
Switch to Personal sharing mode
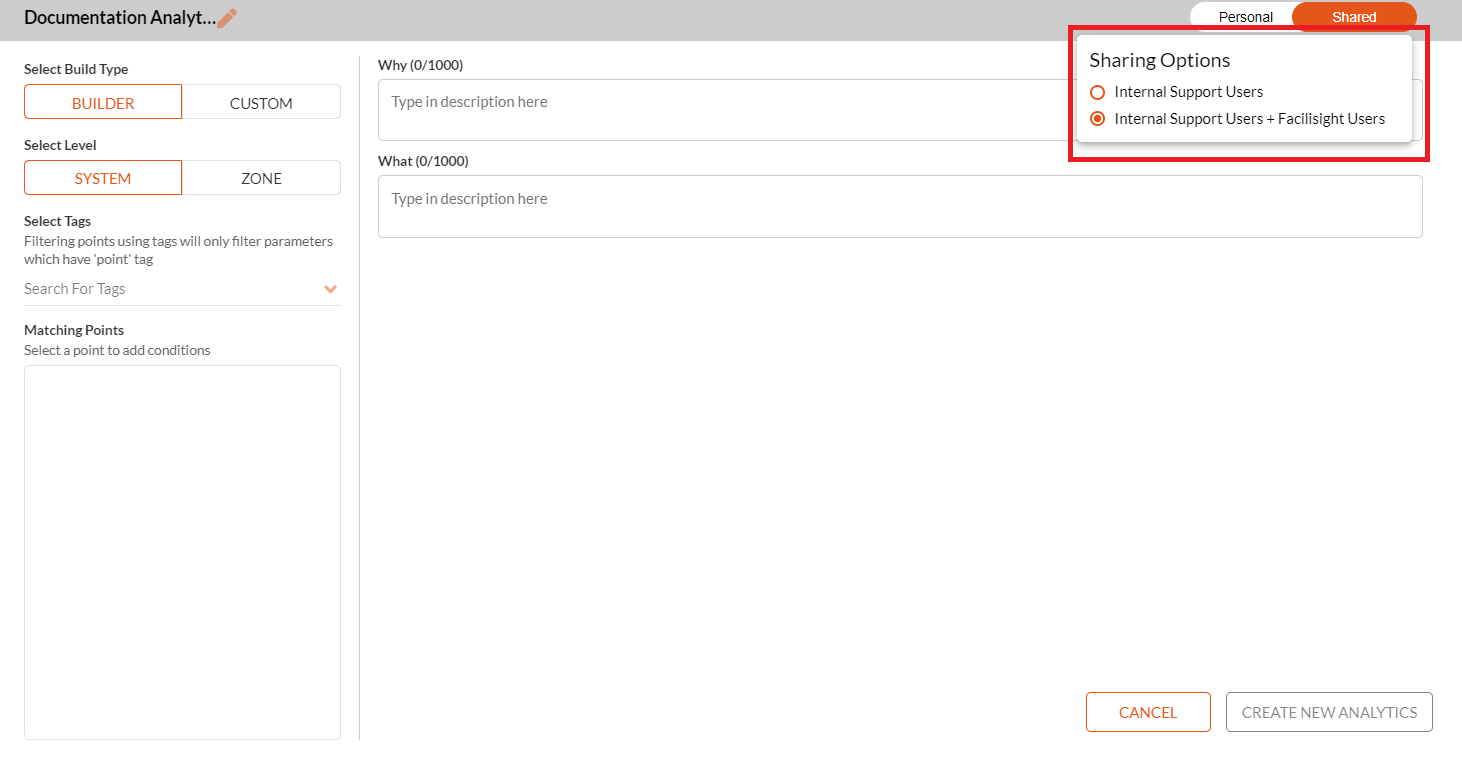[1245, 17]
